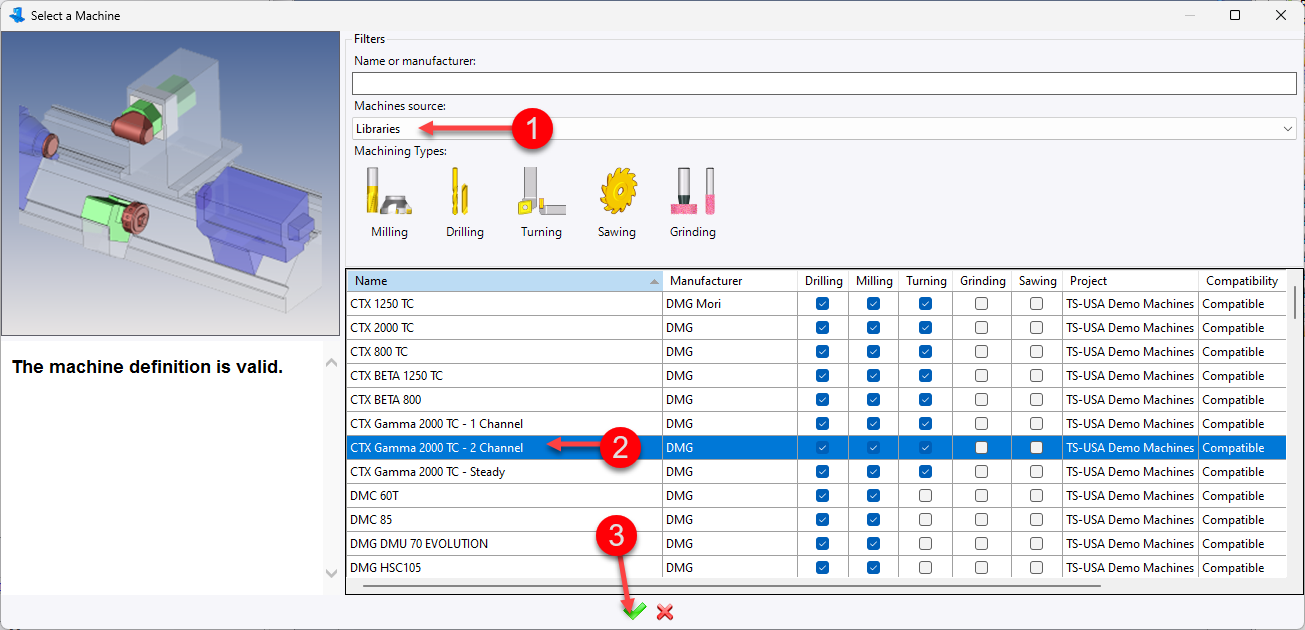Toggle Drilling checkbox for DMG DMU 70 EVOLUTION
The width and height of the screenshot is (1305, 630).
coord(822,544)
